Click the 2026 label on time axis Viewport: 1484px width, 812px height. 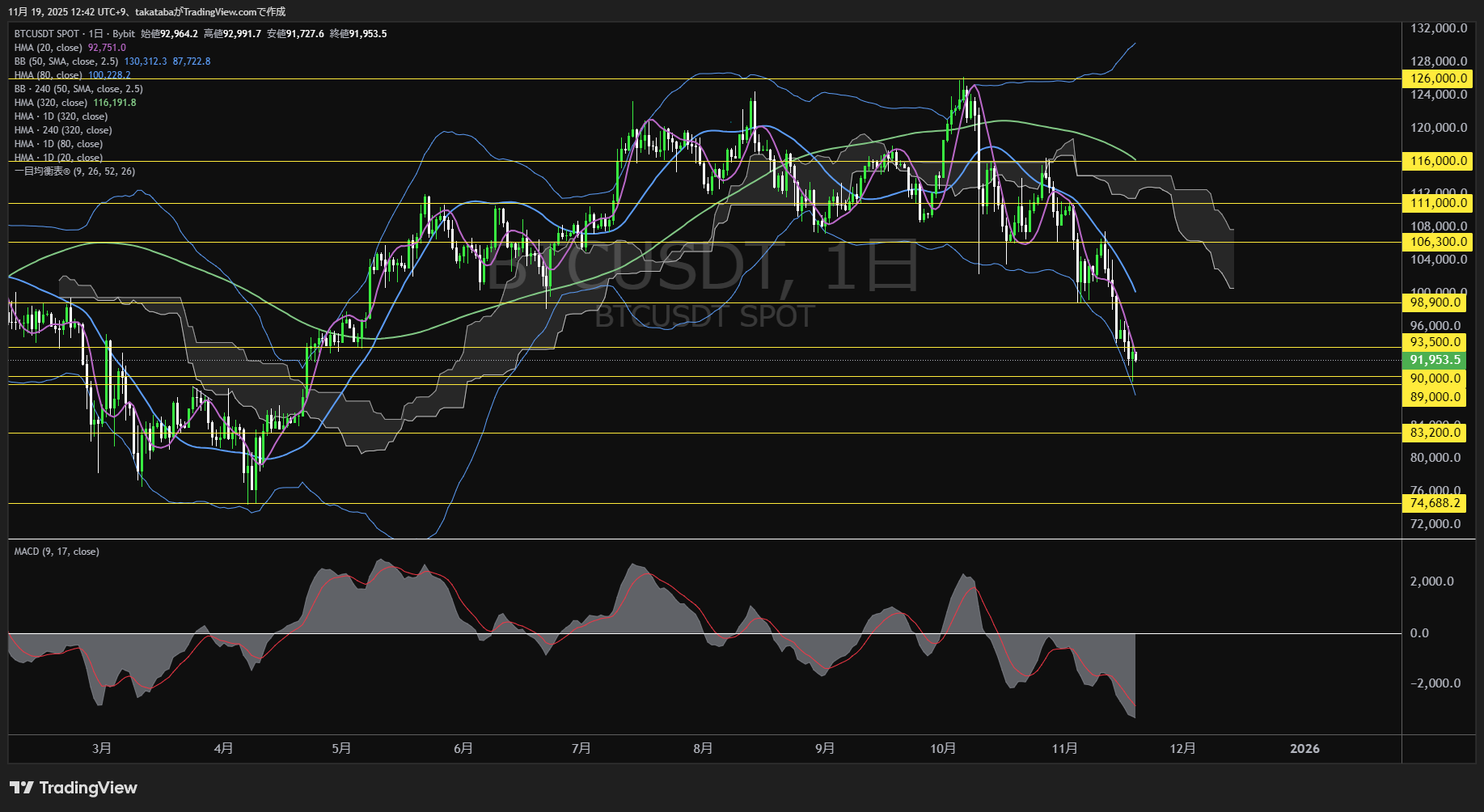click(x=1304, y=748)
